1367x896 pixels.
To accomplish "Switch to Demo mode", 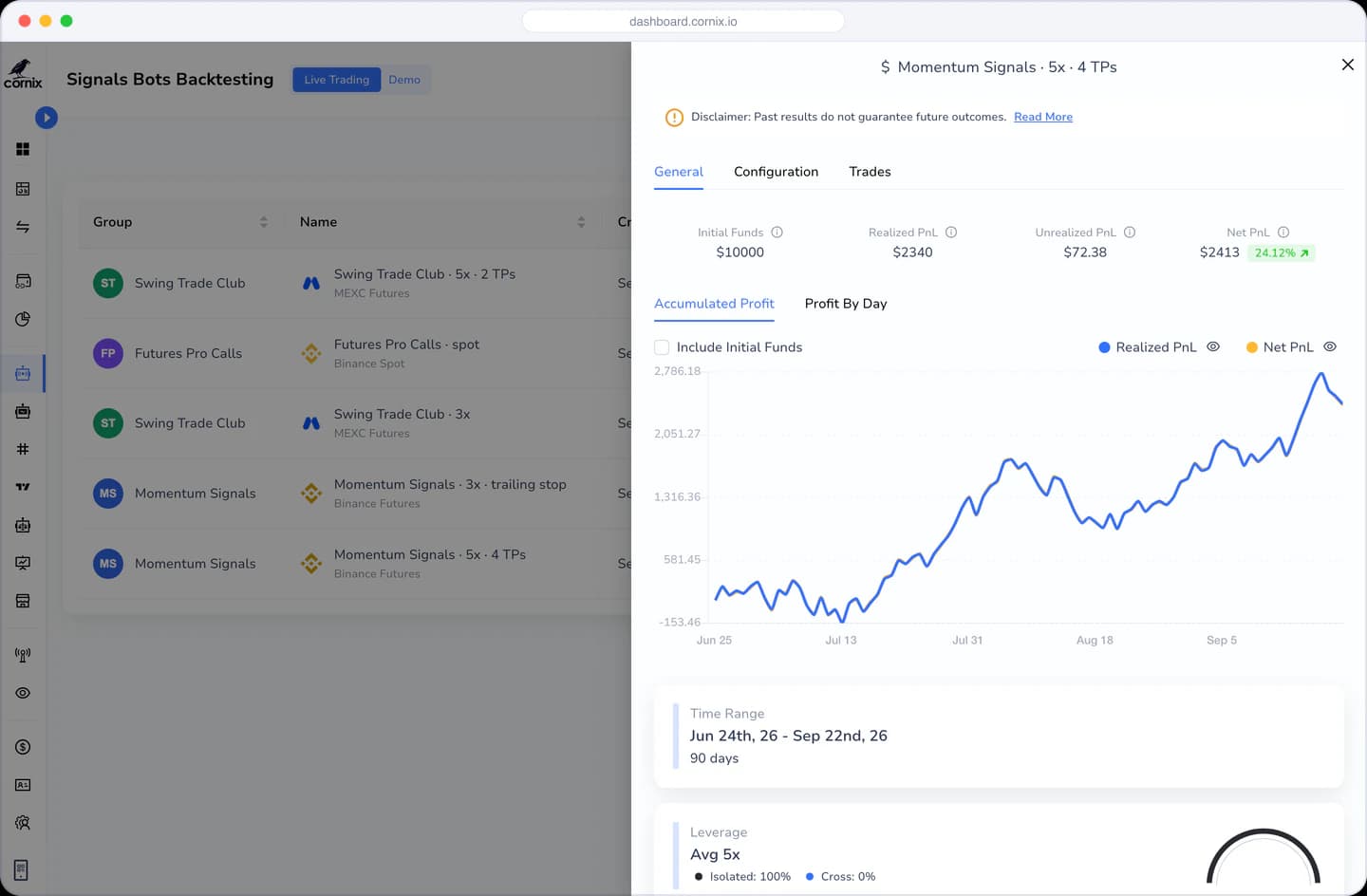I will pos(404,80).
